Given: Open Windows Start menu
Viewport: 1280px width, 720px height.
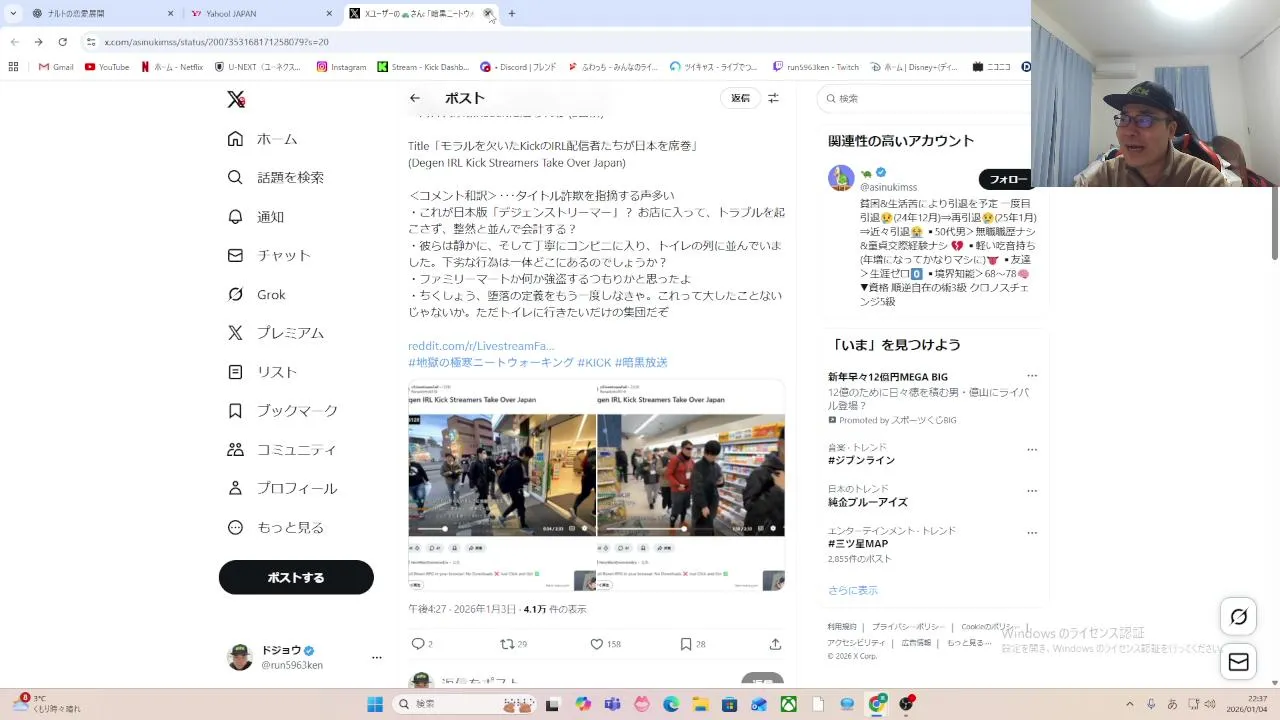Looking at the screenshot, I should pyautogui.click(x=375, y=704).
